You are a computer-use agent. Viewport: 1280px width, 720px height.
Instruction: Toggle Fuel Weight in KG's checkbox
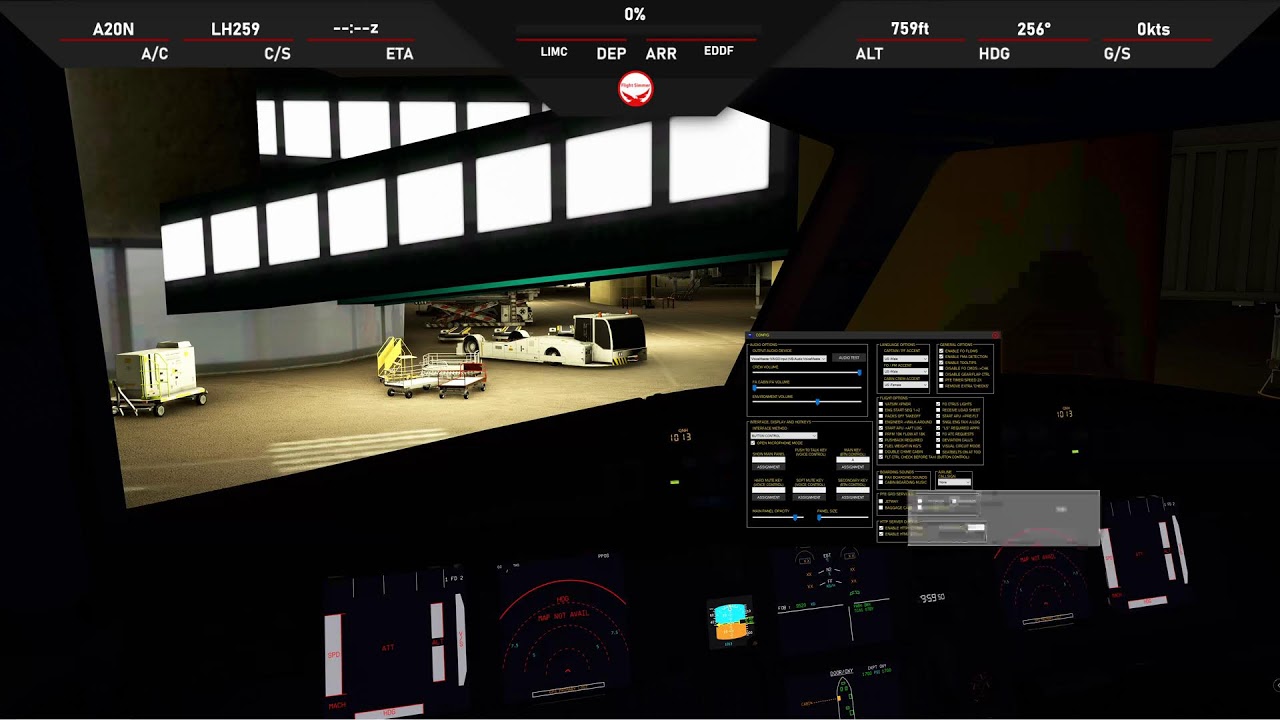[x=881, y=446]
